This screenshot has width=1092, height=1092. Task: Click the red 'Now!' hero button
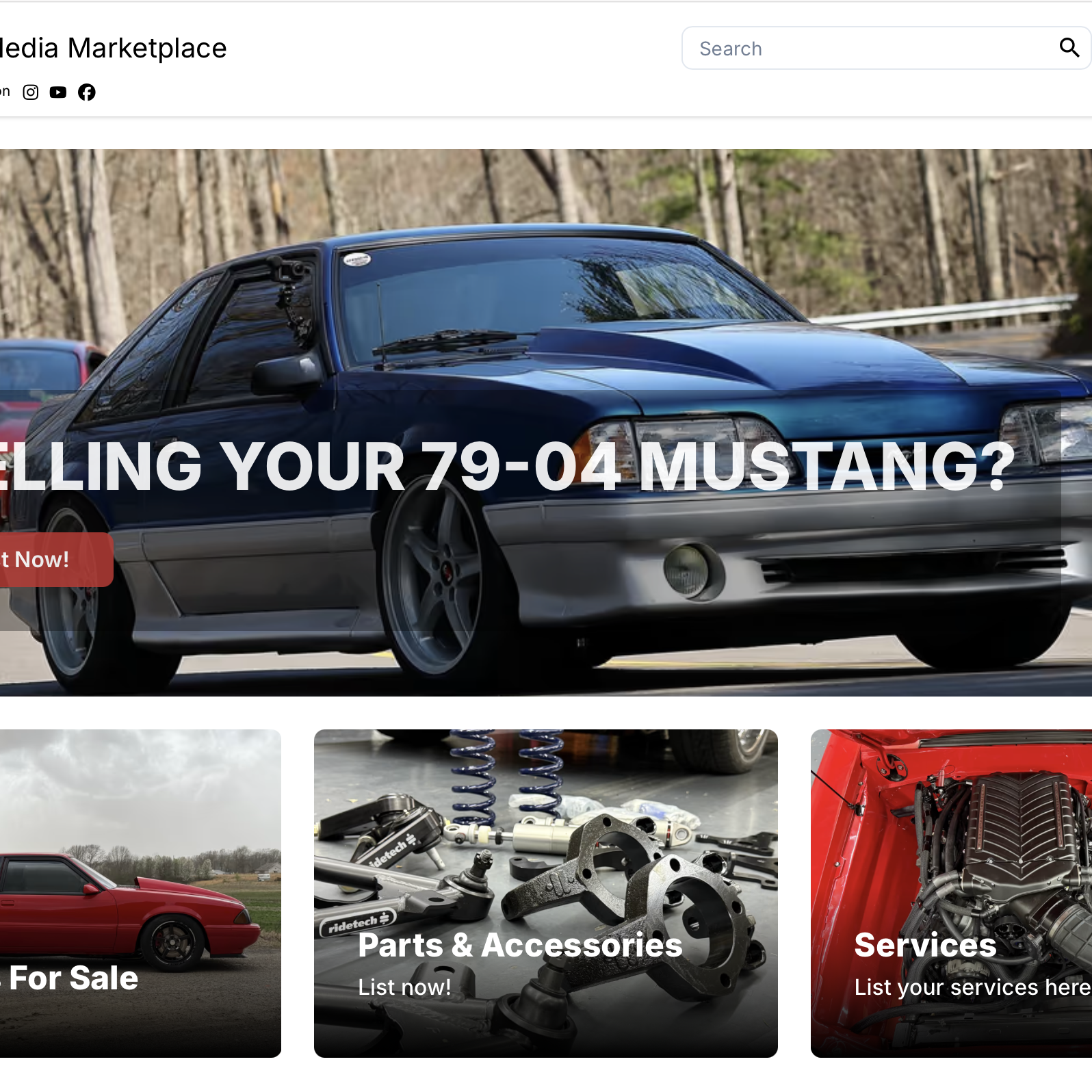click(x=56, y=560)
